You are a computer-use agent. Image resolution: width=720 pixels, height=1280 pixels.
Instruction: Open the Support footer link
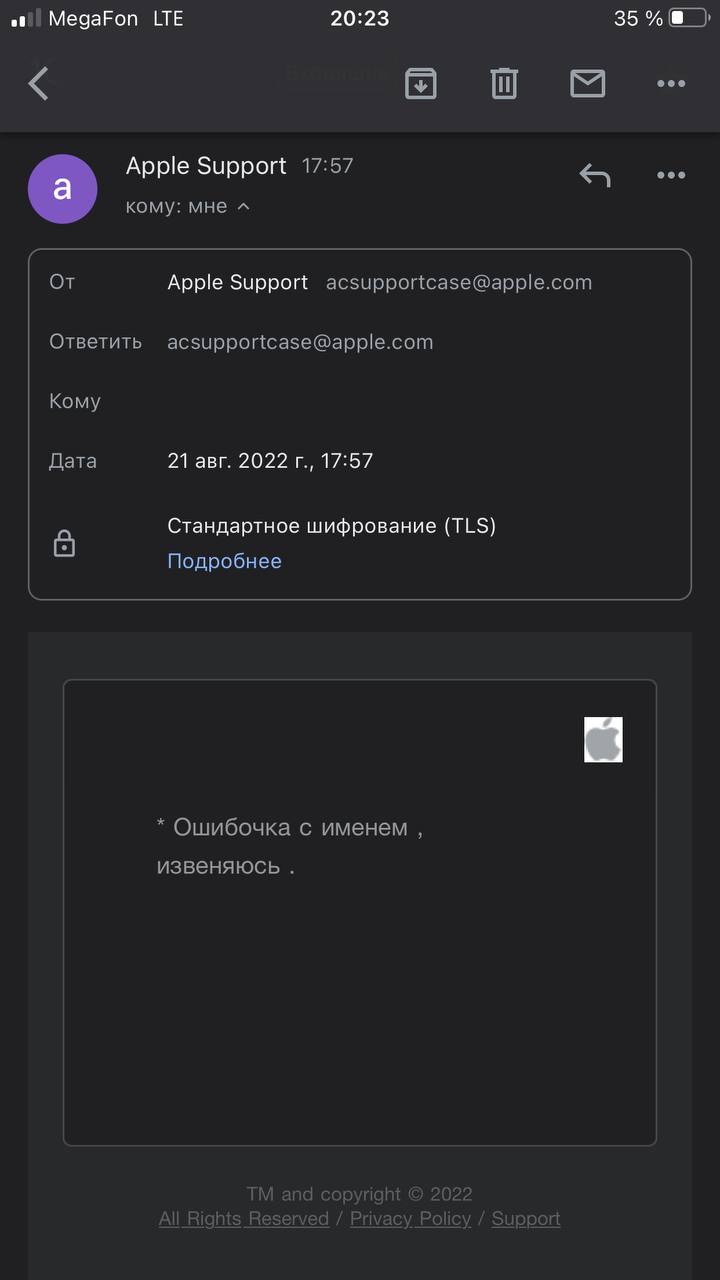526,1219
